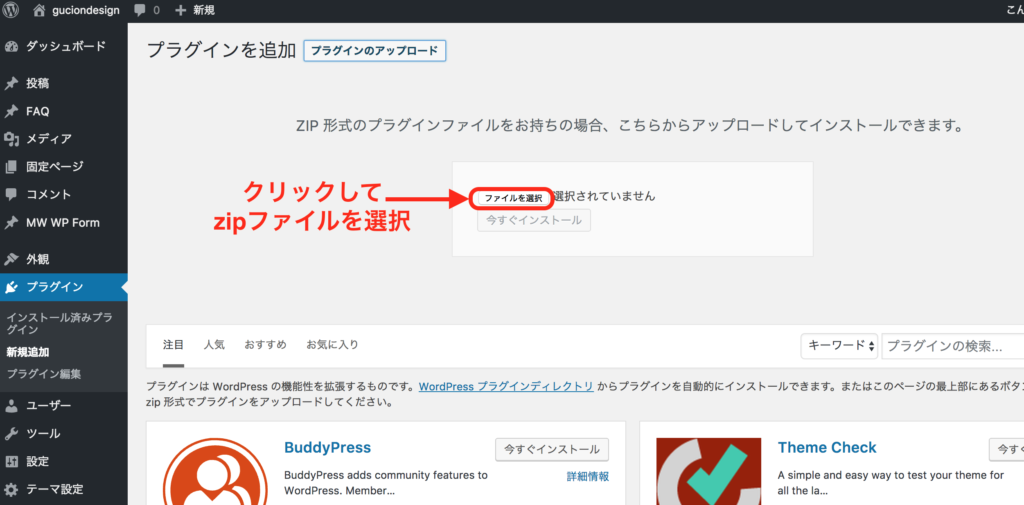Click the WordPress logo icon in admin bar
The width and height of the screenshot is (1024, 505).
12,11
